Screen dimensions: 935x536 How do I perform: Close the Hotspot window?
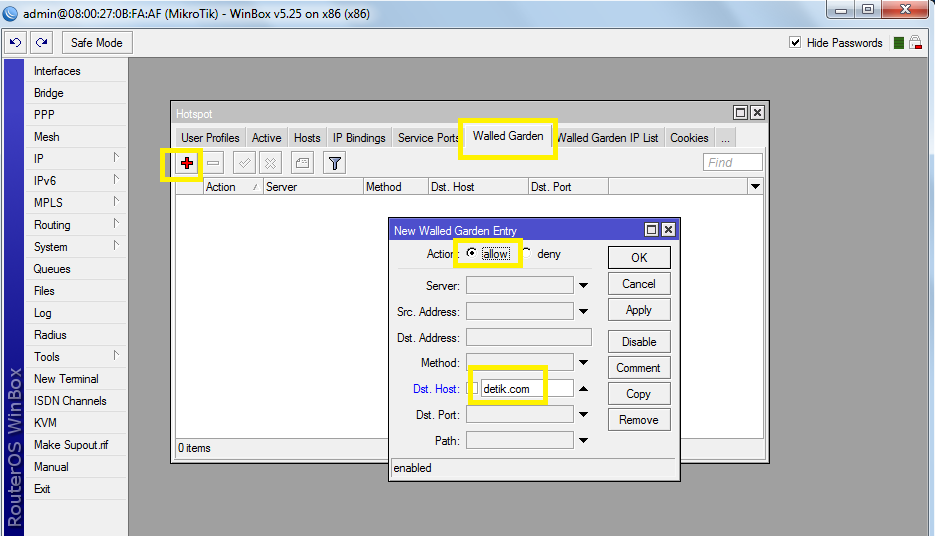point(757,113)
